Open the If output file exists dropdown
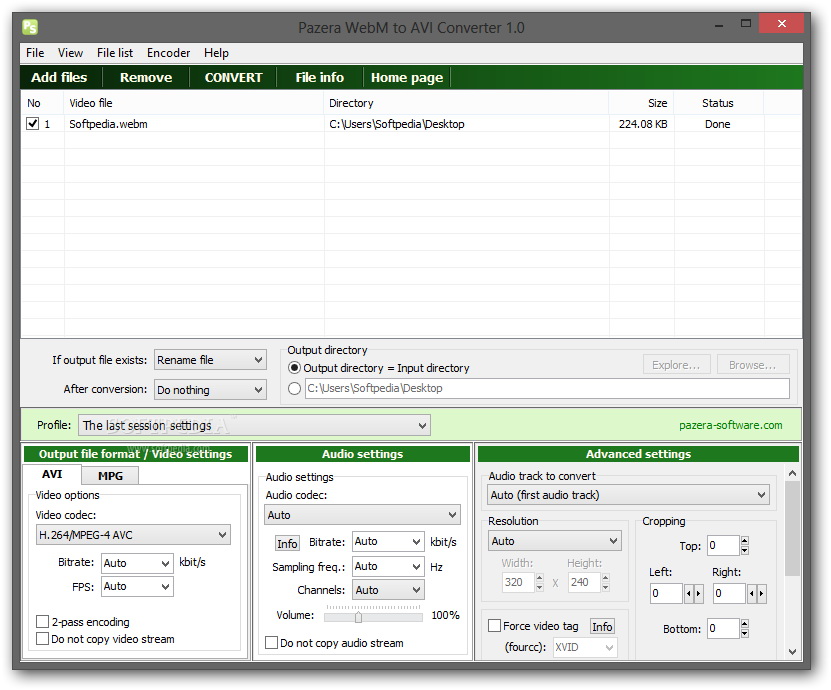Screen dimensions: 831x690 pos(210,360)
